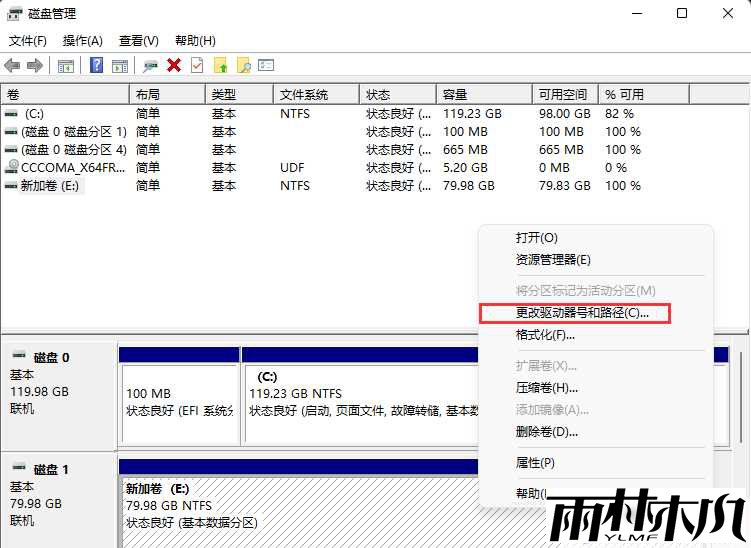Click the 磁盘 0 disk label

[51, 358]
